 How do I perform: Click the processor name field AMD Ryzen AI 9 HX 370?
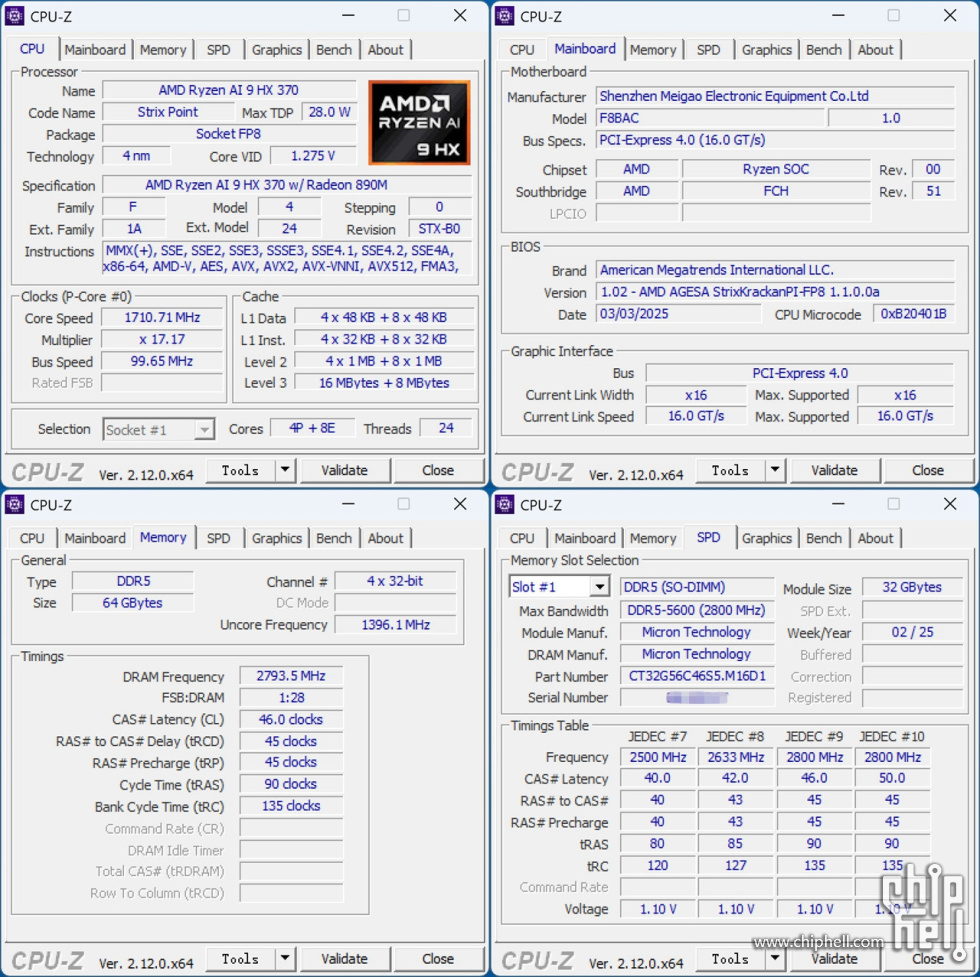(229, 90)
